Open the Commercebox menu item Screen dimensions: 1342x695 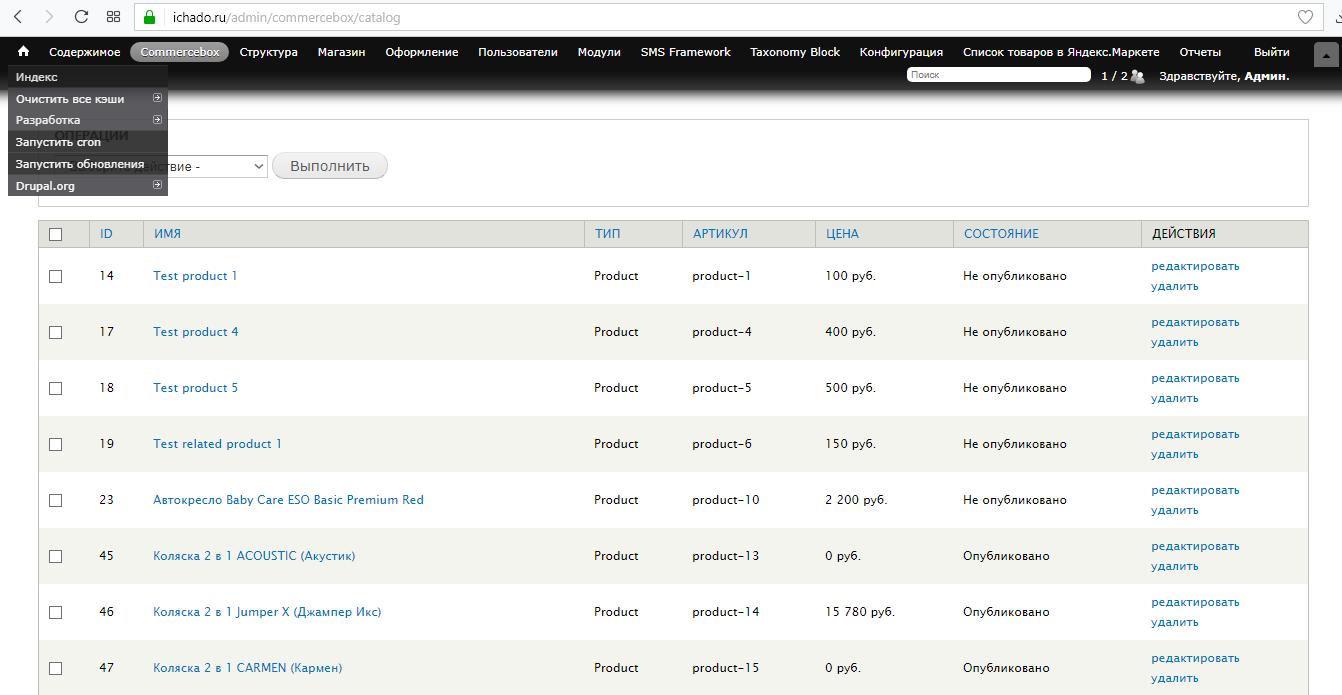pos(180,52)
